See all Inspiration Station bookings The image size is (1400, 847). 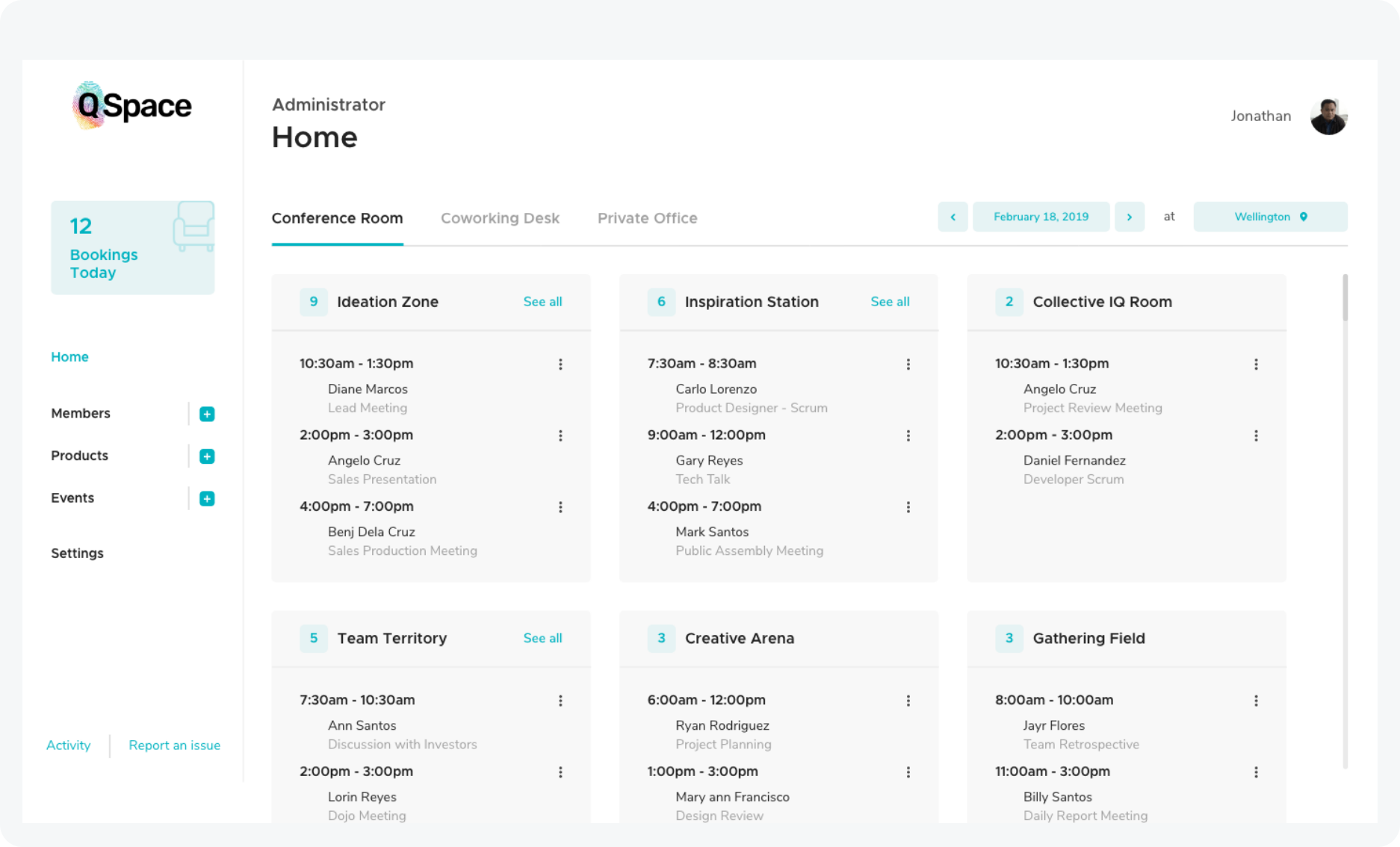(x=890, y=302)
